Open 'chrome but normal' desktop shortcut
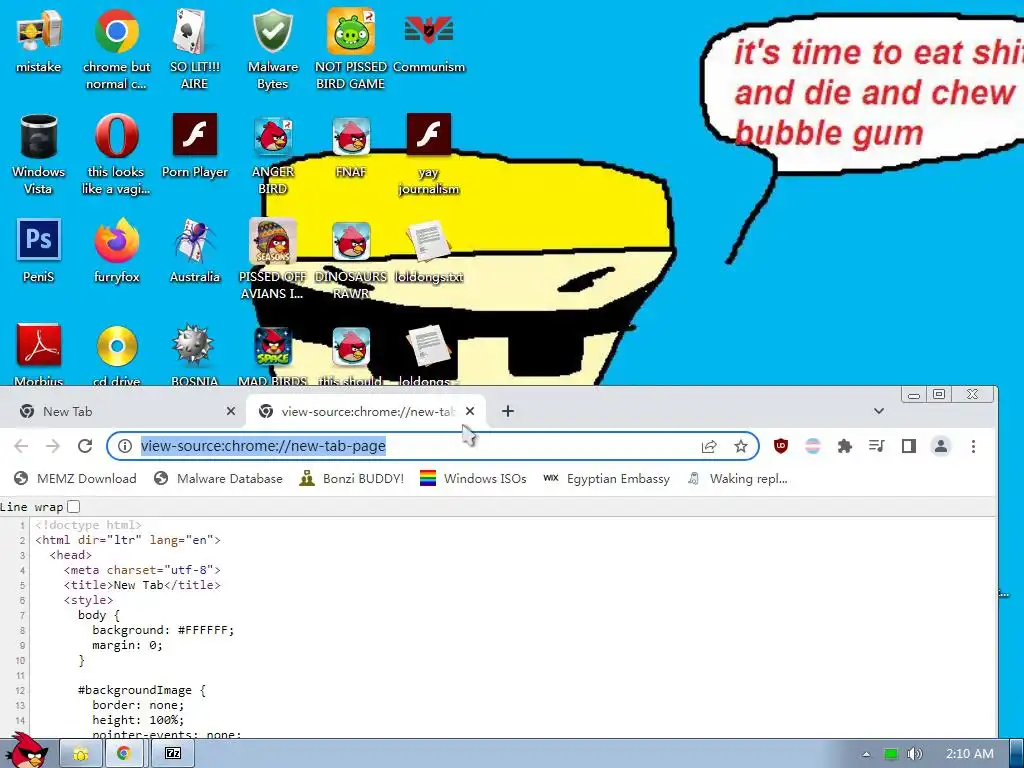Viewport: 1024px width, 768px height. click(116, 49)
